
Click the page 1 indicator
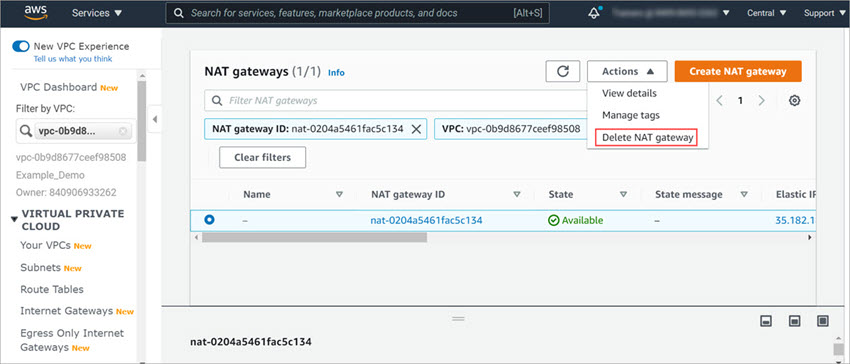pyautogui.click(x=740, y=100)
